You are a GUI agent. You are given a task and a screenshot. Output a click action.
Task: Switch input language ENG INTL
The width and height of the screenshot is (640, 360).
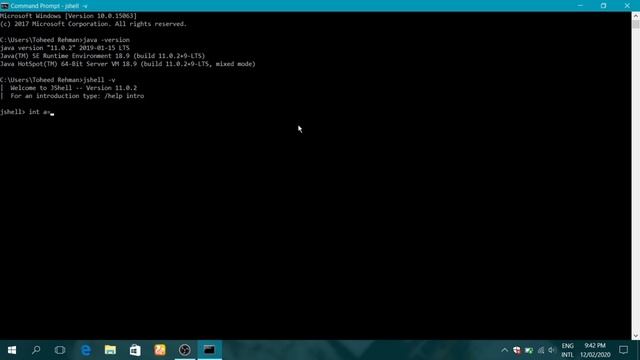pos(567,350)
